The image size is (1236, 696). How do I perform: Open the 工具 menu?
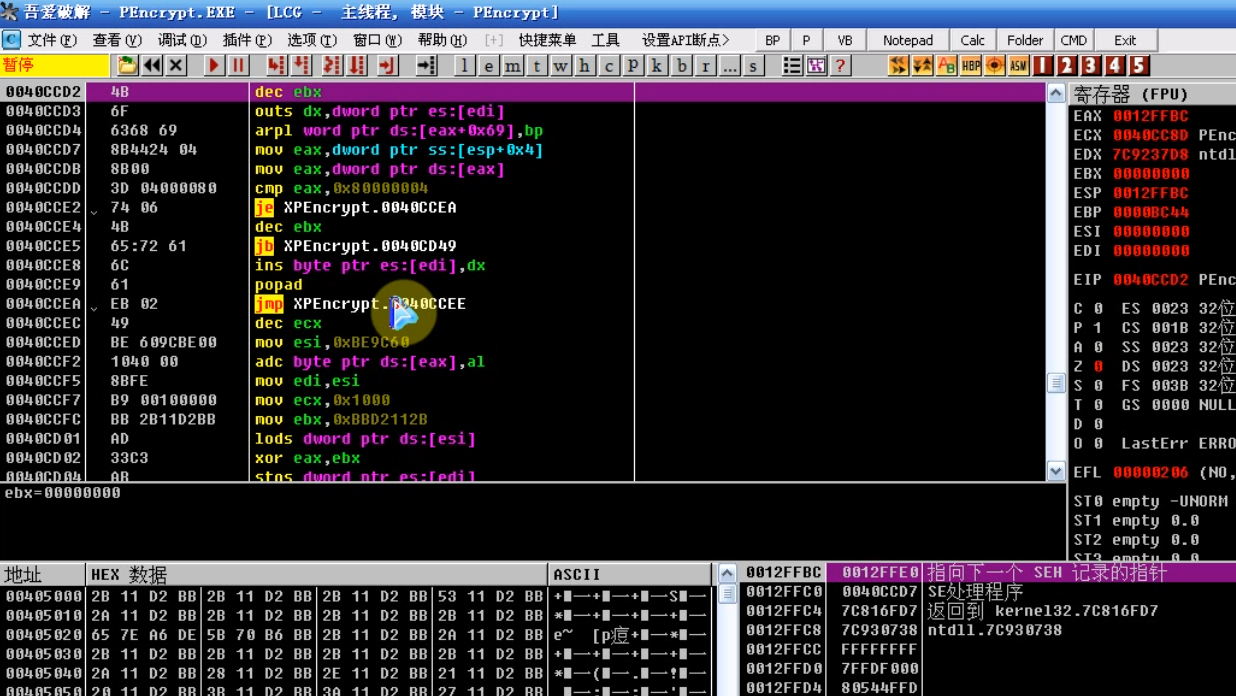[x=605, y=40]
